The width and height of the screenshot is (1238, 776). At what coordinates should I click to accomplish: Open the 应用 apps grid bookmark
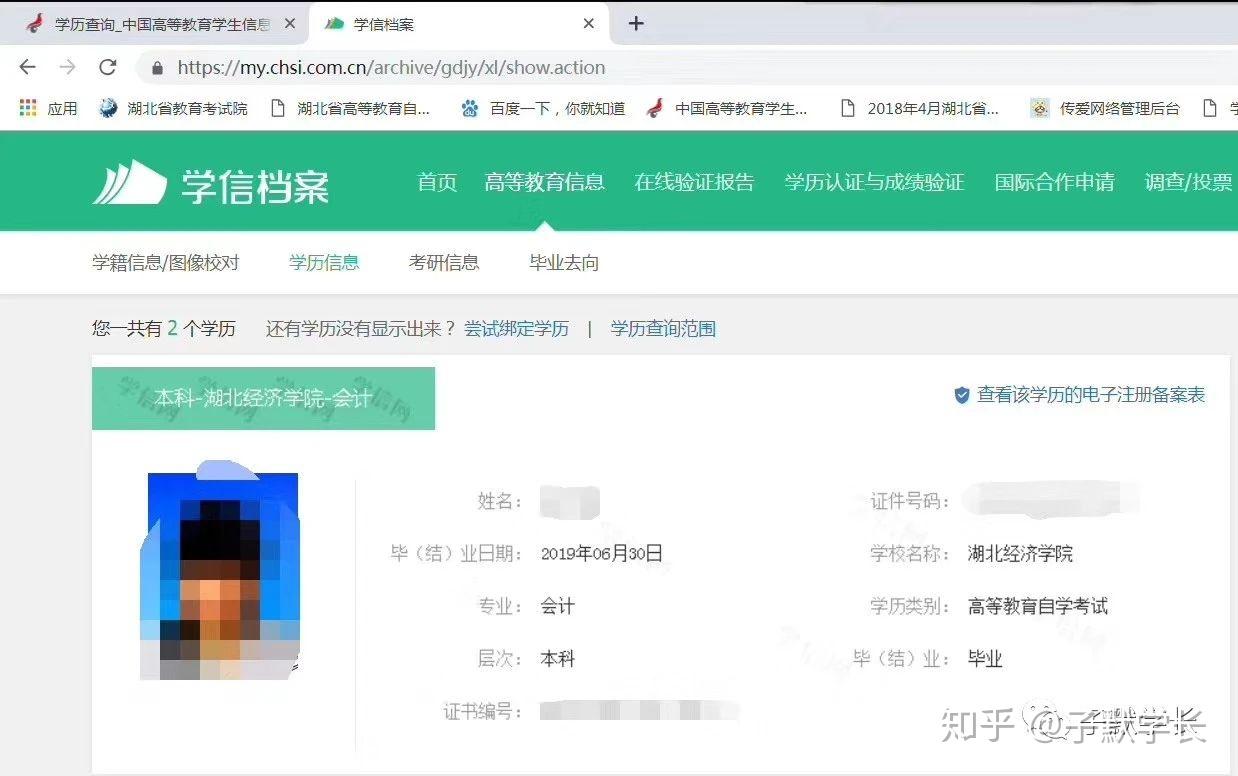[x=48, y=108]
